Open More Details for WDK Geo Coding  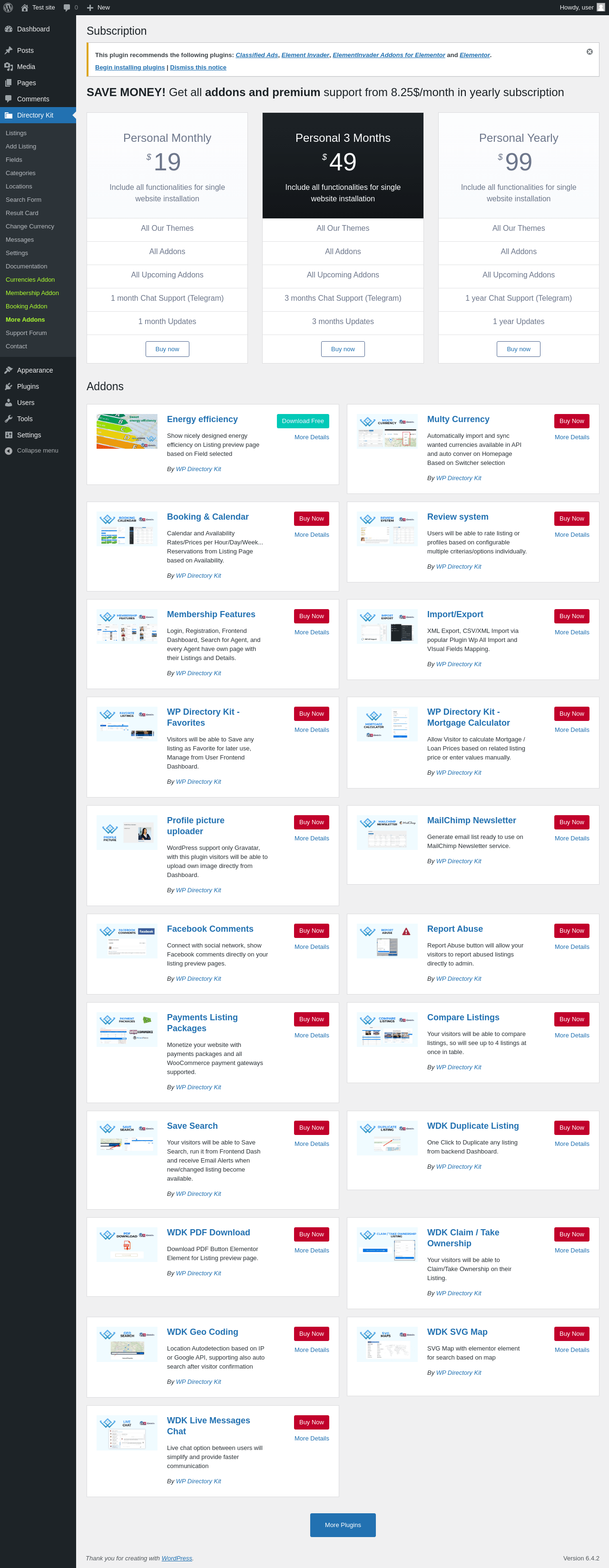[312, 1350]
